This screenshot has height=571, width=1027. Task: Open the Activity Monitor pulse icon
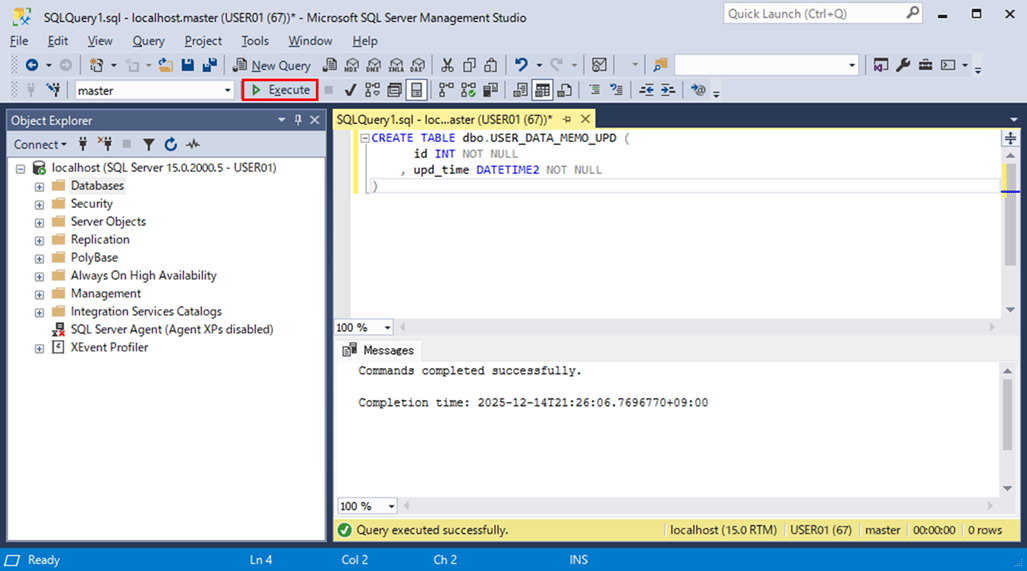[192, 144]
